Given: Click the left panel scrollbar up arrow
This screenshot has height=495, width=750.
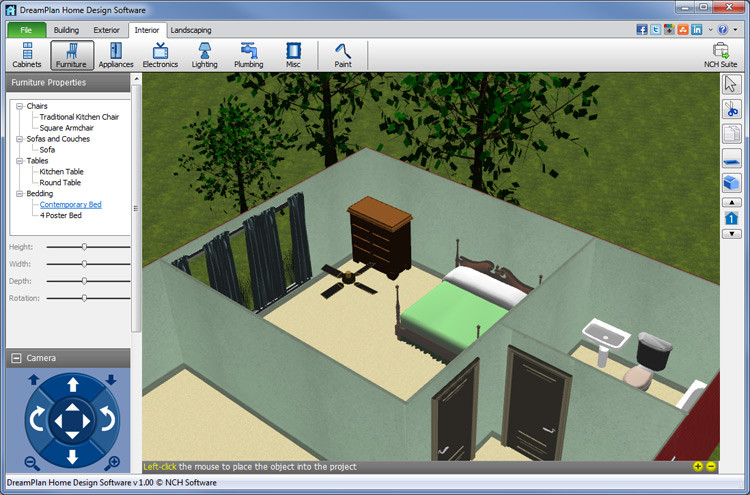Looking at the screenshot, I should coord(136,79).
